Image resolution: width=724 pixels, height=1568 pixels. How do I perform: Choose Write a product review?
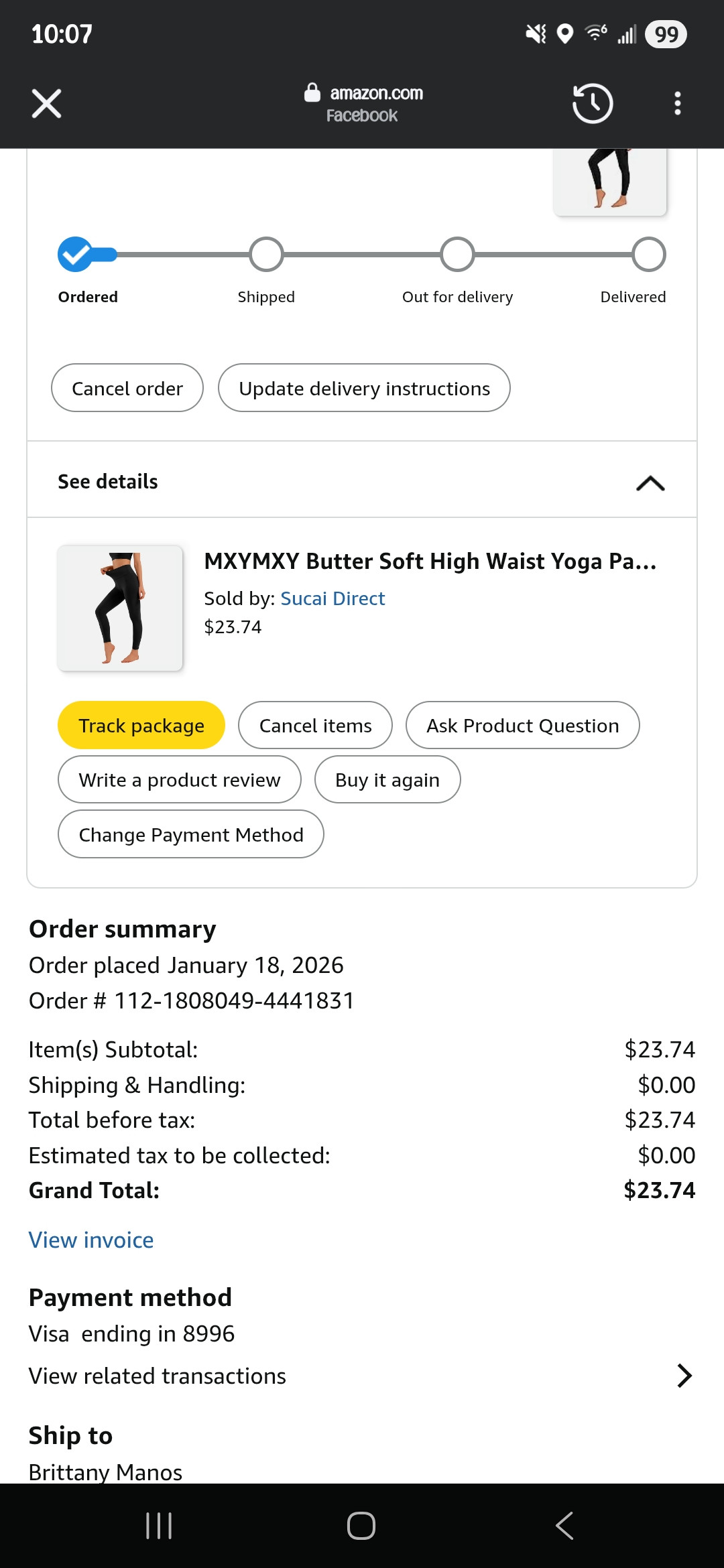coord(180,779)
